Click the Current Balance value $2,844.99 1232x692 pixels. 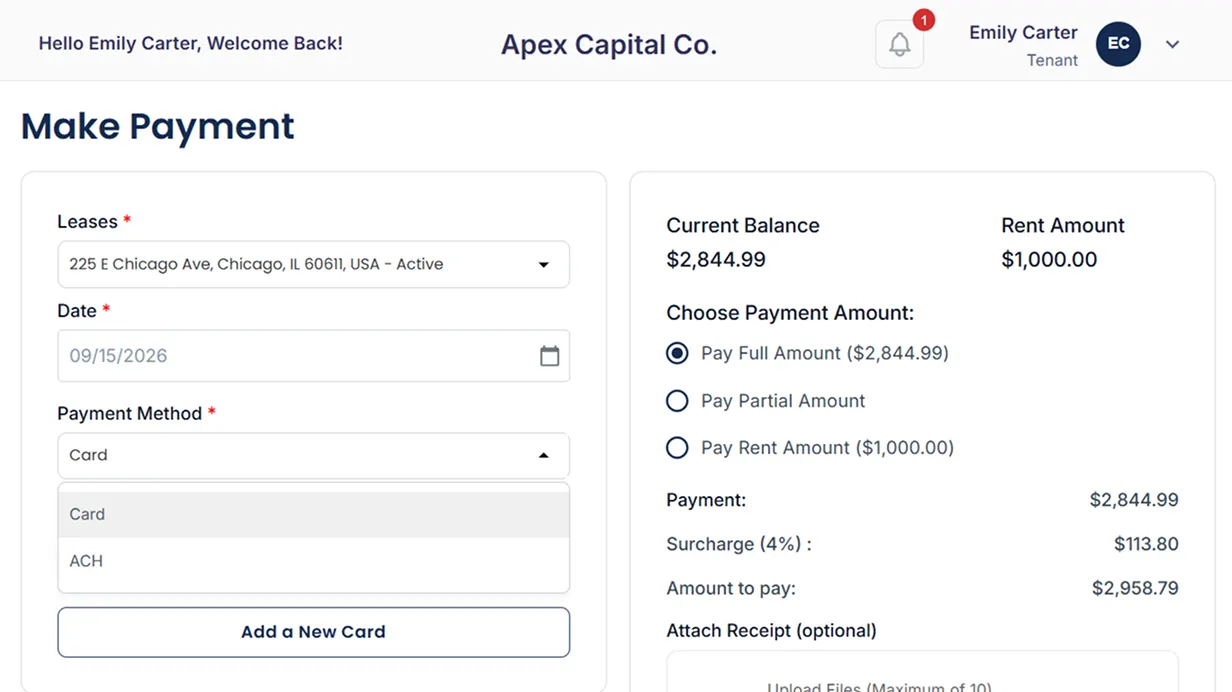(x=716, y=260)
